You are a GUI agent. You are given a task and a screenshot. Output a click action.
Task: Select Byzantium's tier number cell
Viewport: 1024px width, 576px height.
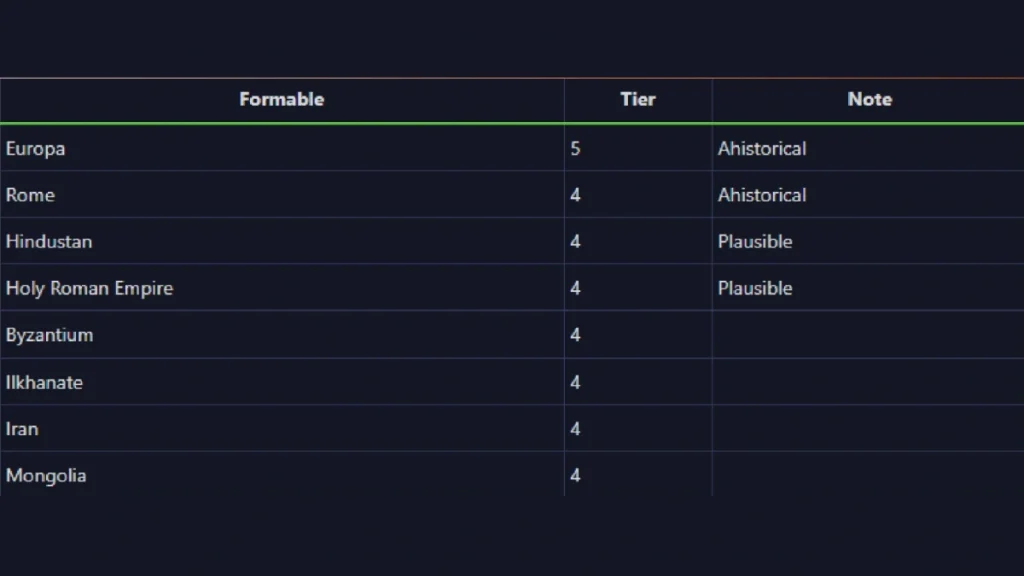pos(575,335)
